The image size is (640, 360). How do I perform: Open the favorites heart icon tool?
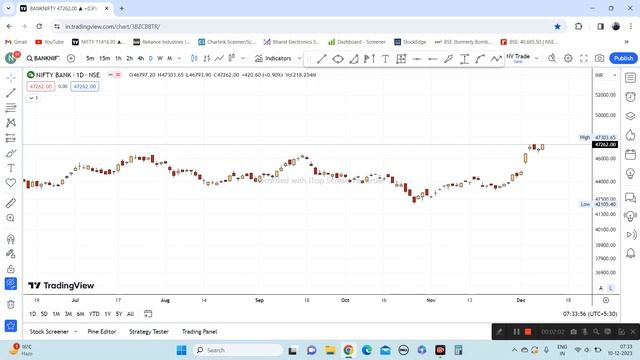tap(11, 183)
